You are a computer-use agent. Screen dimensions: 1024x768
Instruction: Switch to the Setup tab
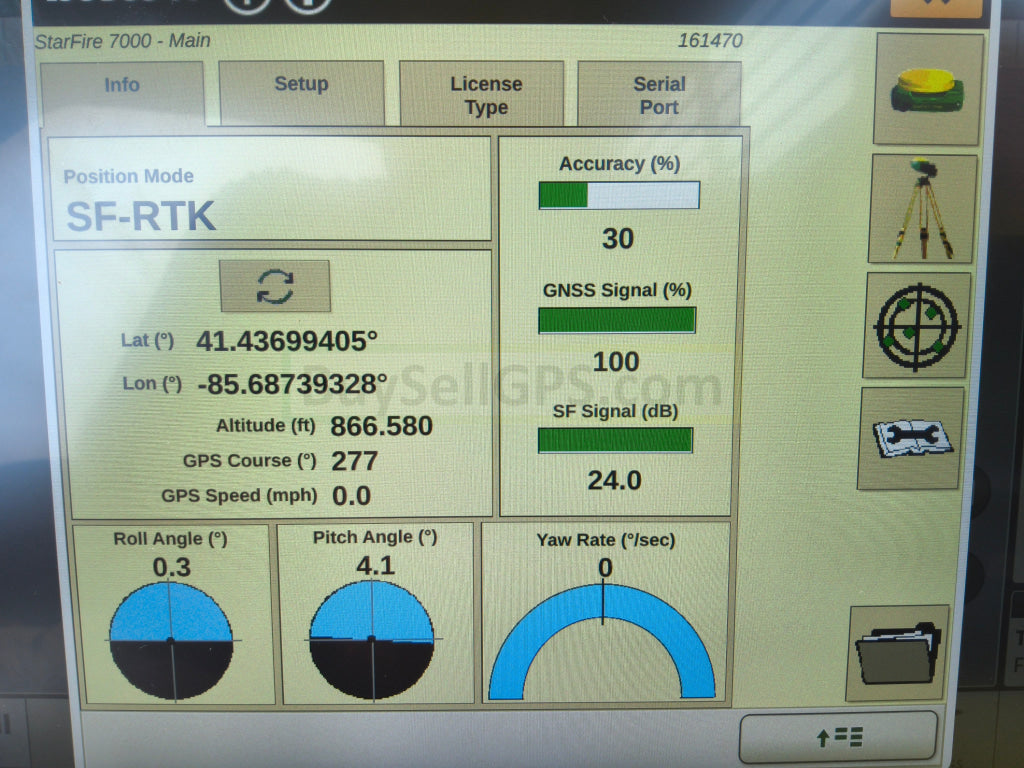click(x=301, y=92)
